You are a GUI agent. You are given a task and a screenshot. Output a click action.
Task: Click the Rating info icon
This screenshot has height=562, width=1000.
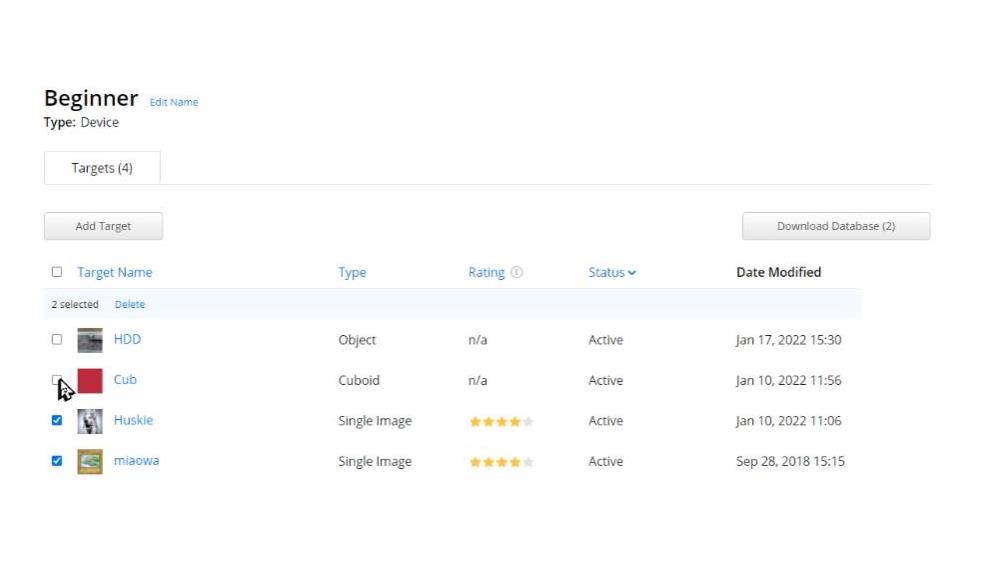pyautogui.click(x=517, y=272)
